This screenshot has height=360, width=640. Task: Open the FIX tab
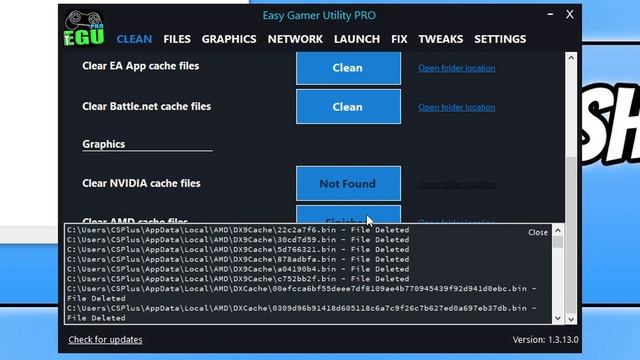point(399,39)
